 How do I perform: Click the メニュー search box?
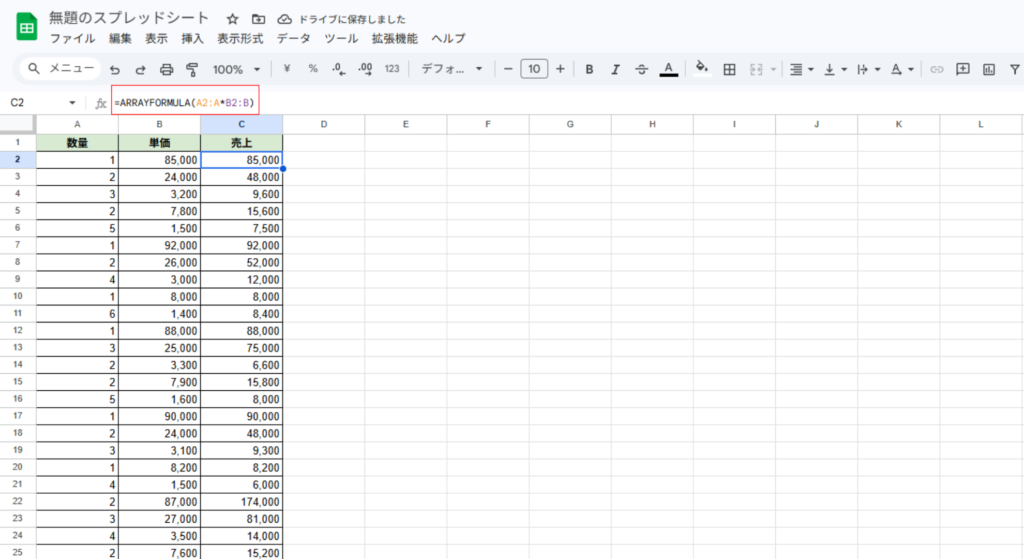62,69
